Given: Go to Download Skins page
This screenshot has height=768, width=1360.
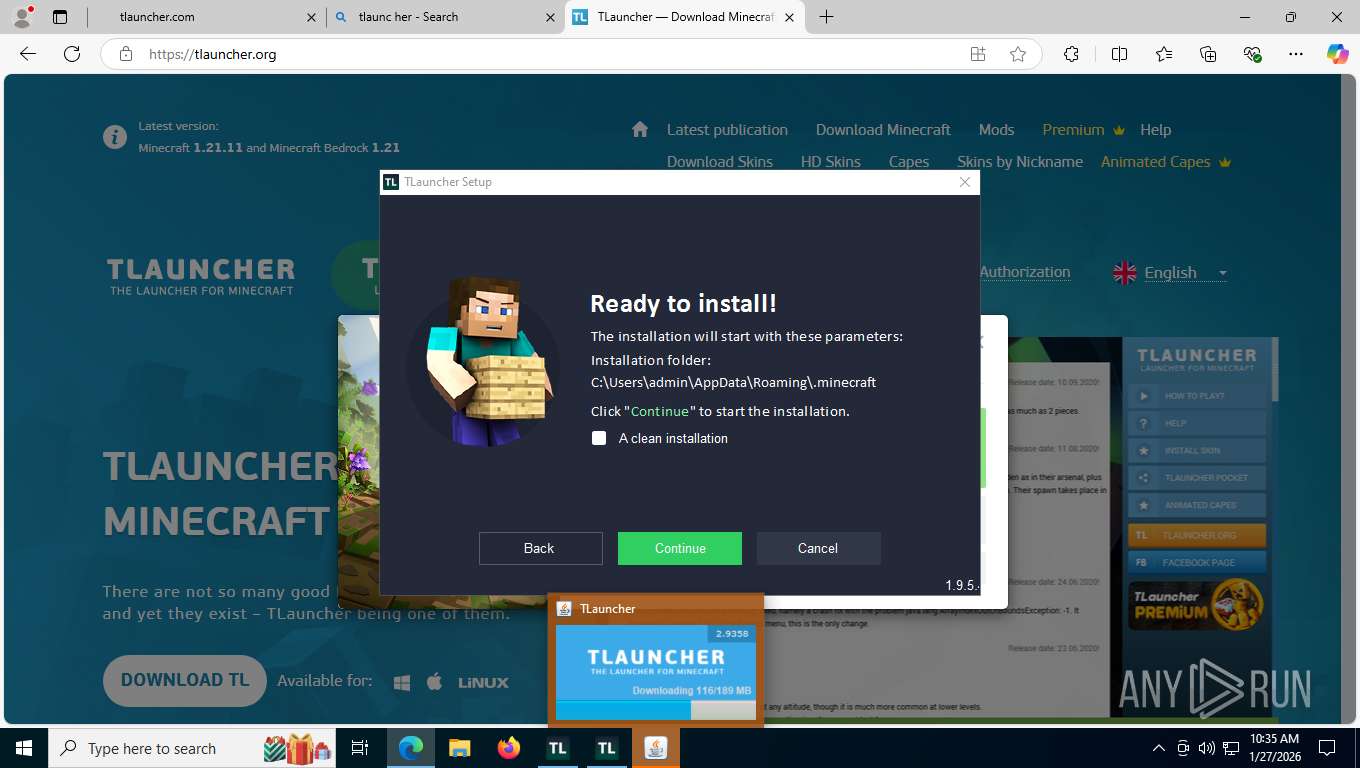Looking at the screenshot, I should click(x=720, y=162).
